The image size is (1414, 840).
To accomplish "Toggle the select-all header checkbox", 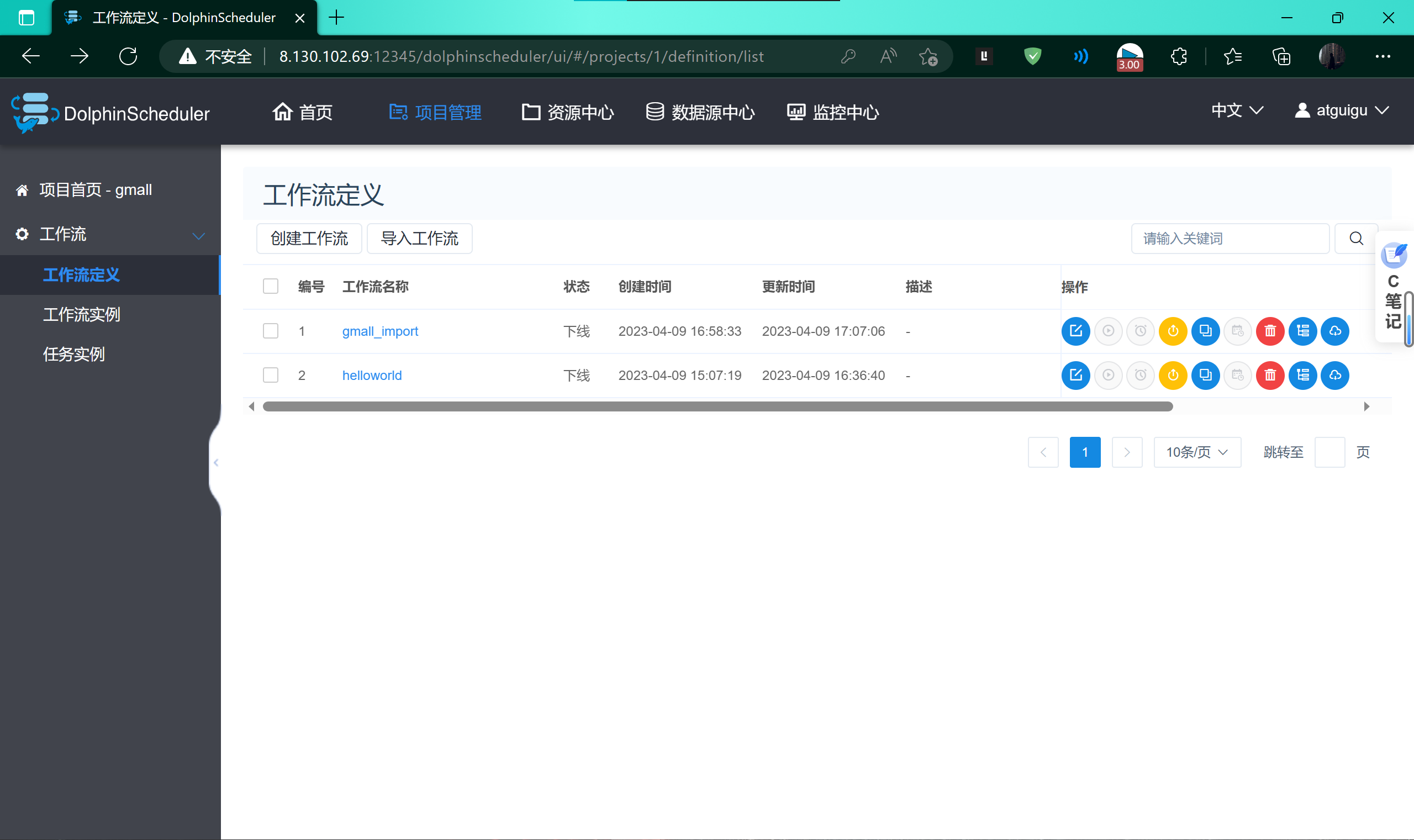I will tap(271, 286).
